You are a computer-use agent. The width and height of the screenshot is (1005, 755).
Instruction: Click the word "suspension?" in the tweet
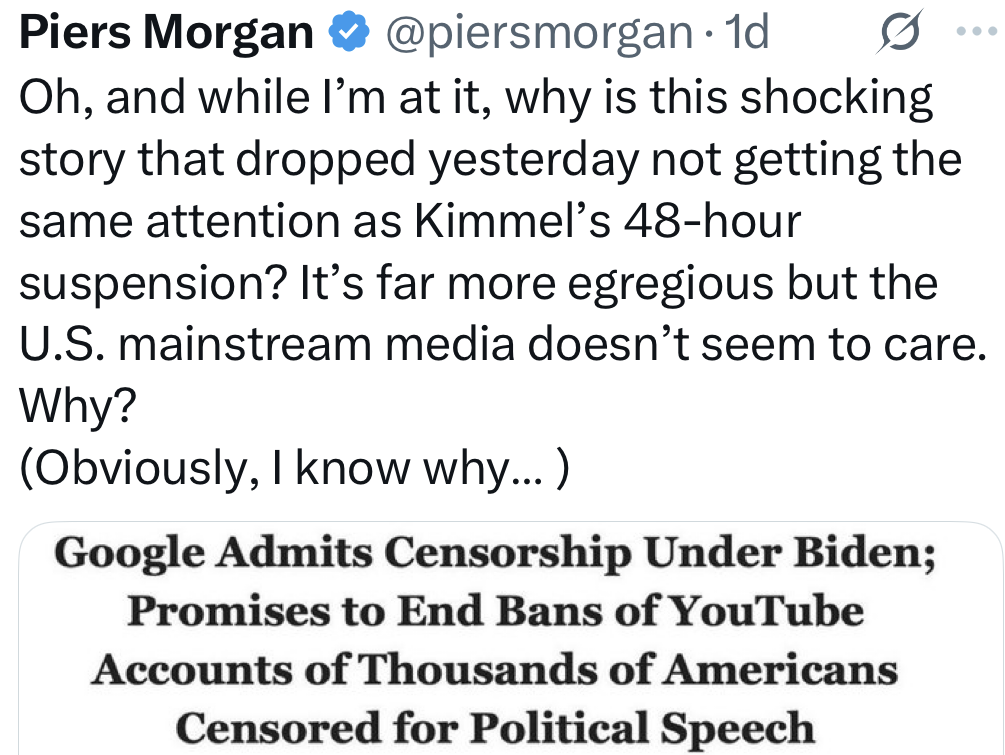[152, 284]
